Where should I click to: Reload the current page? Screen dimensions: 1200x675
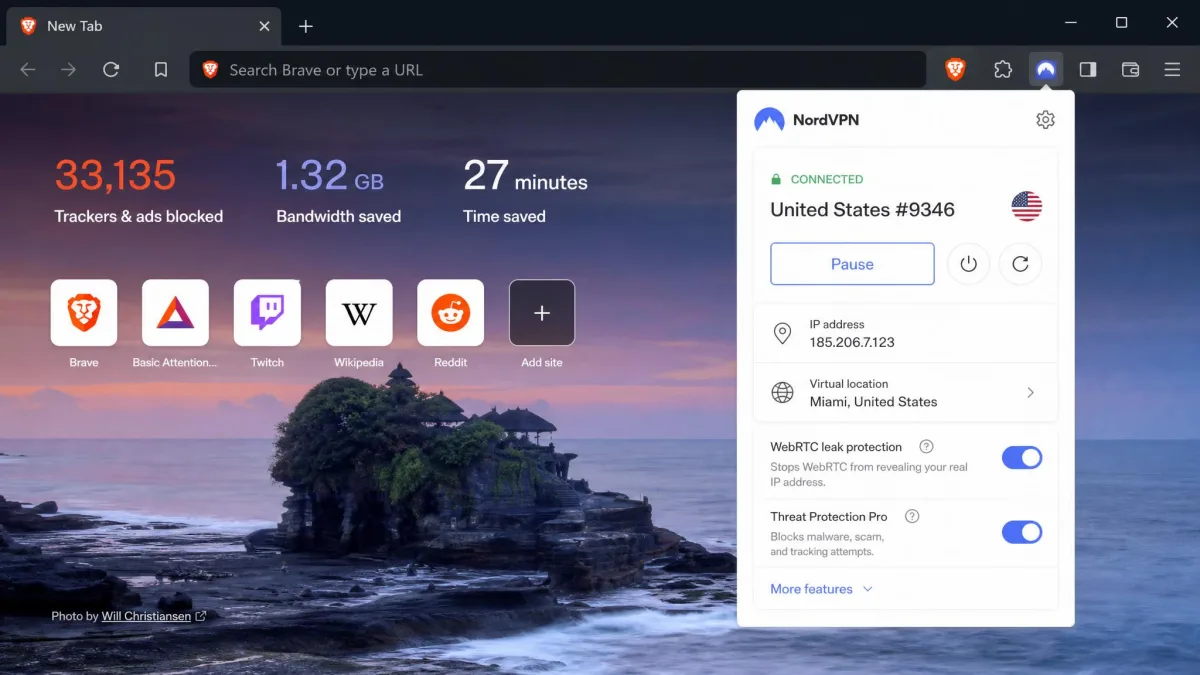(111, 70)
